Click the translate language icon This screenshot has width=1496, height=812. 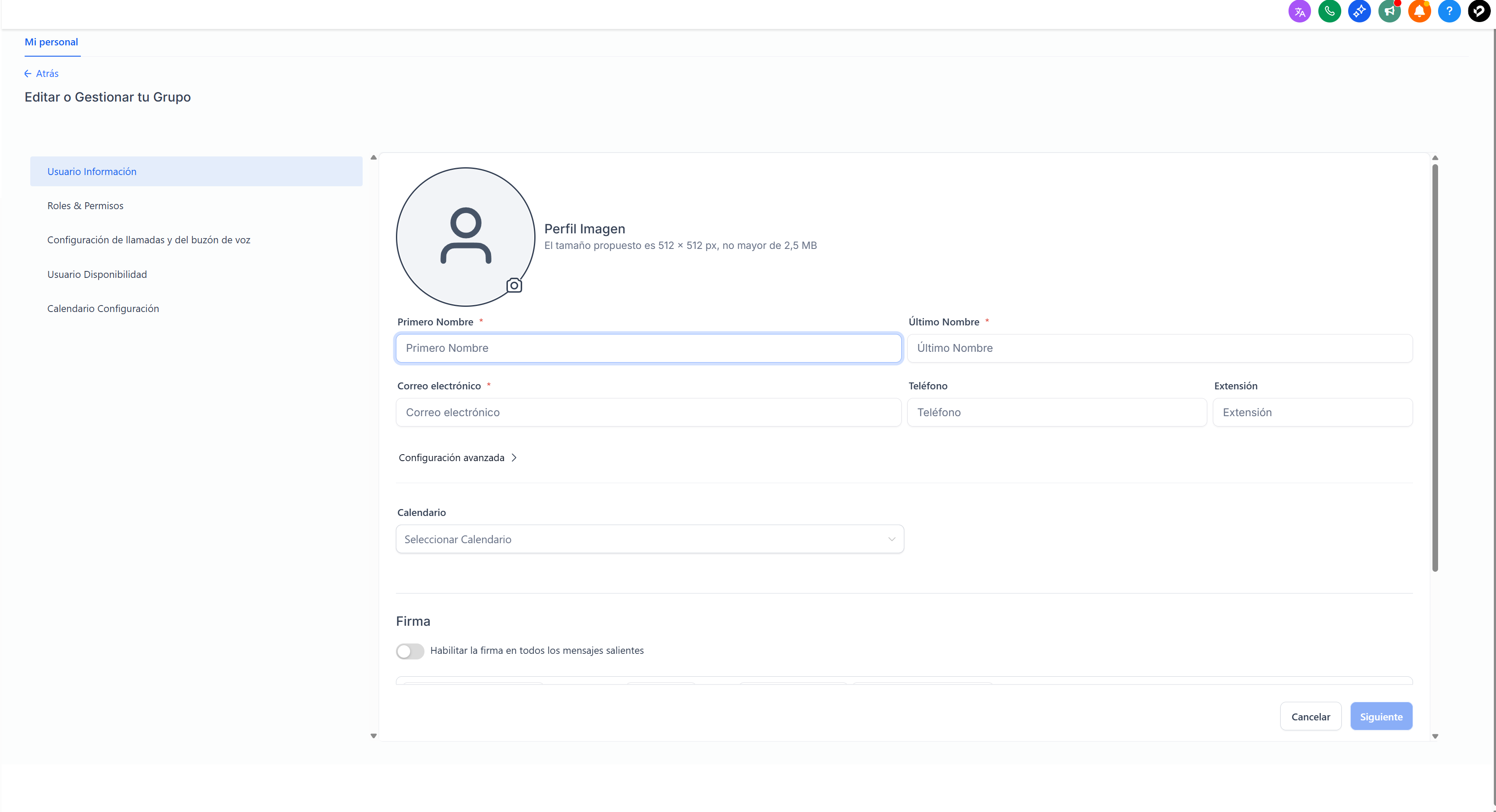pos(1299,11)
